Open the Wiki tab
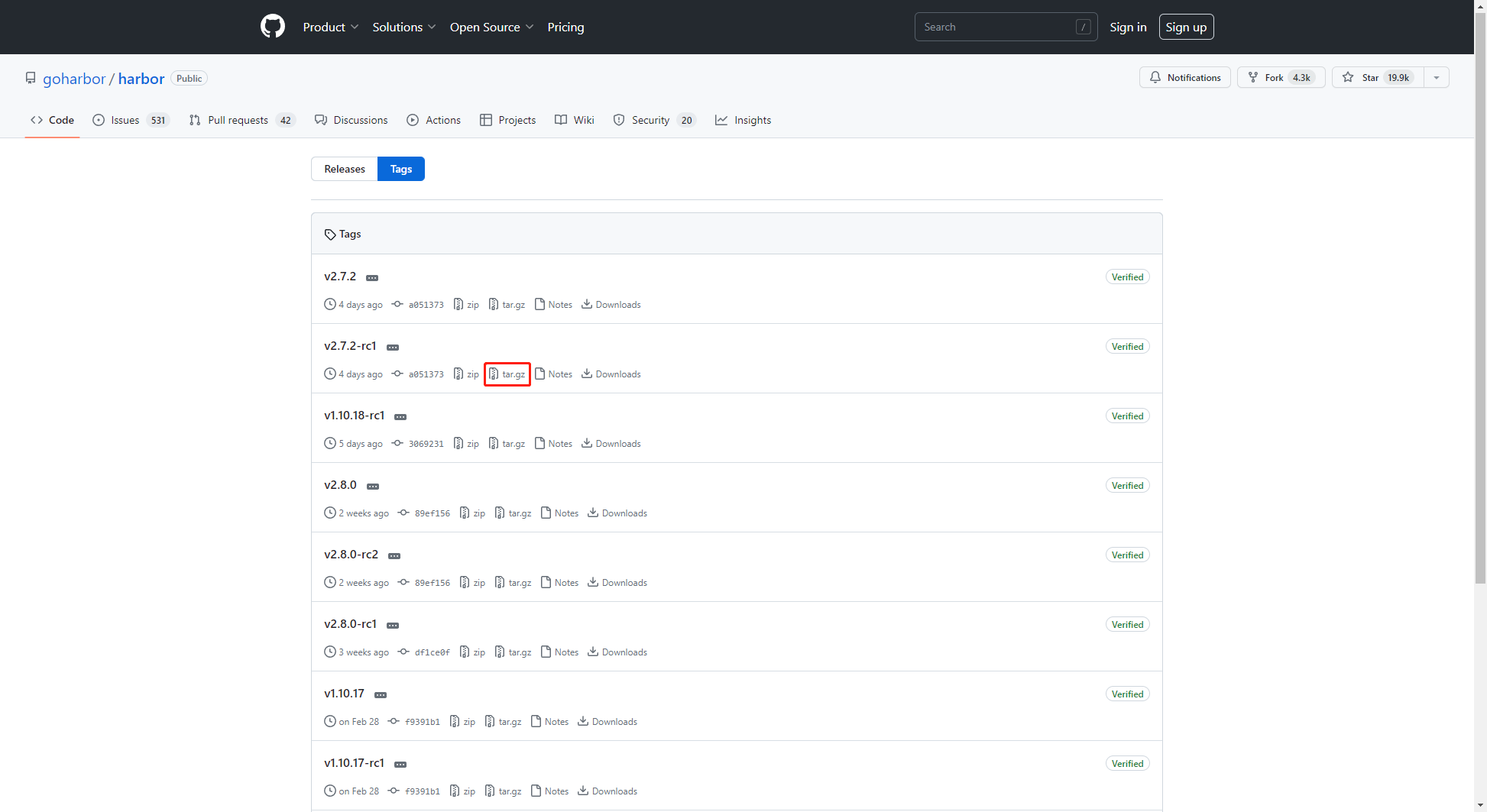This screenshot has width=1487, height=812. [x=575, y=120]
